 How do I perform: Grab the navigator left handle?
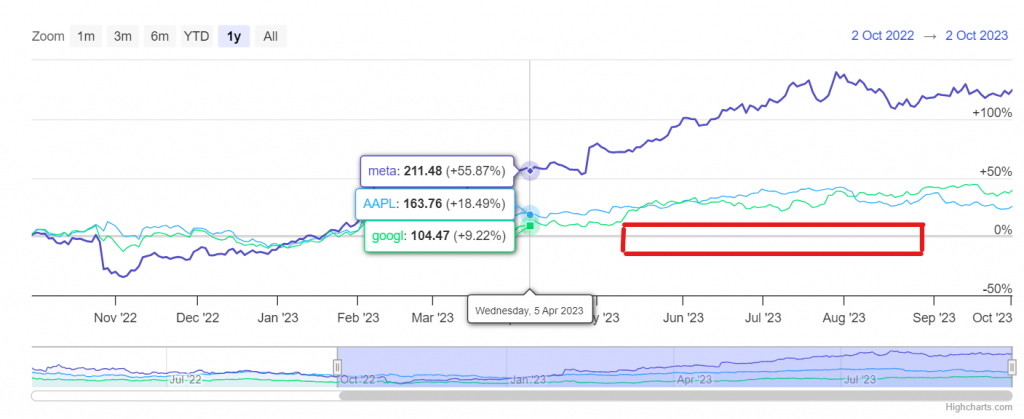(338, 365)
